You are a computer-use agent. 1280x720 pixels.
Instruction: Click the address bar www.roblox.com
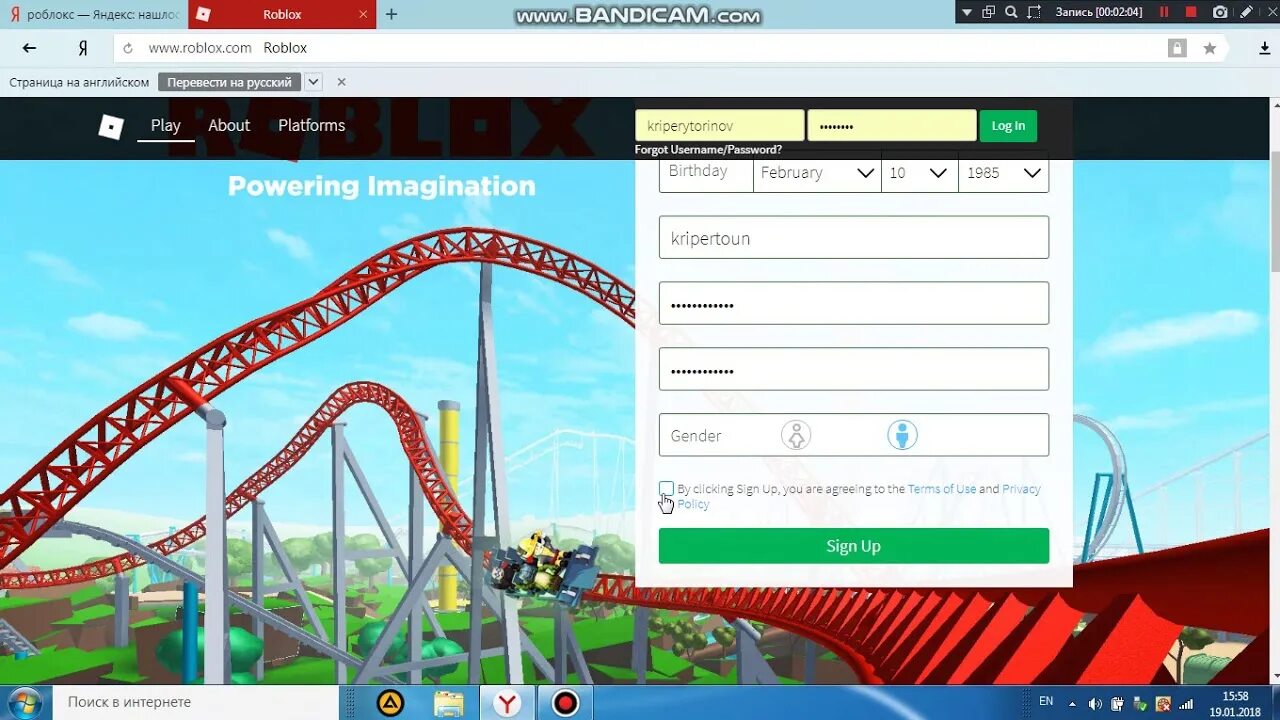tap(640, 48)
